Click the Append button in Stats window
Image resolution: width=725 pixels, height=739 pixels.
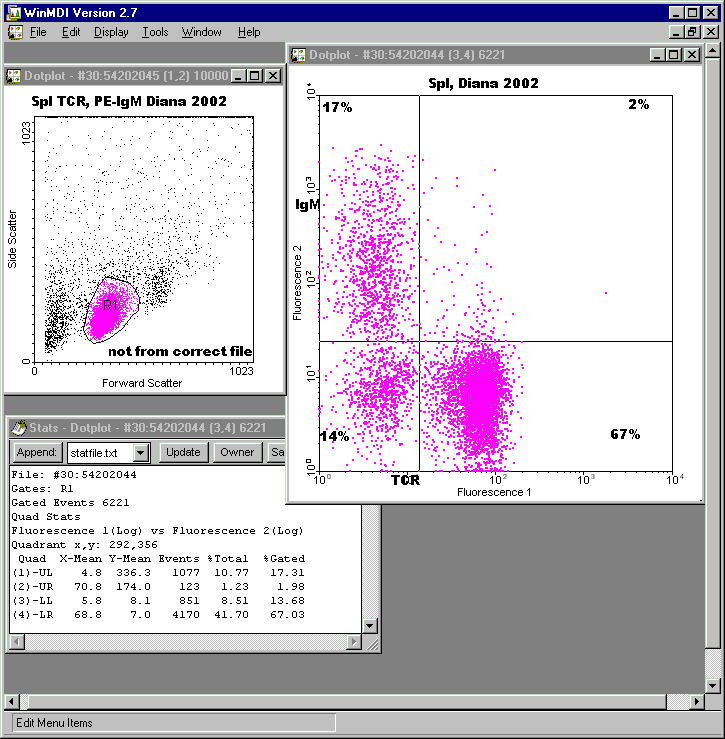point(38,452)
